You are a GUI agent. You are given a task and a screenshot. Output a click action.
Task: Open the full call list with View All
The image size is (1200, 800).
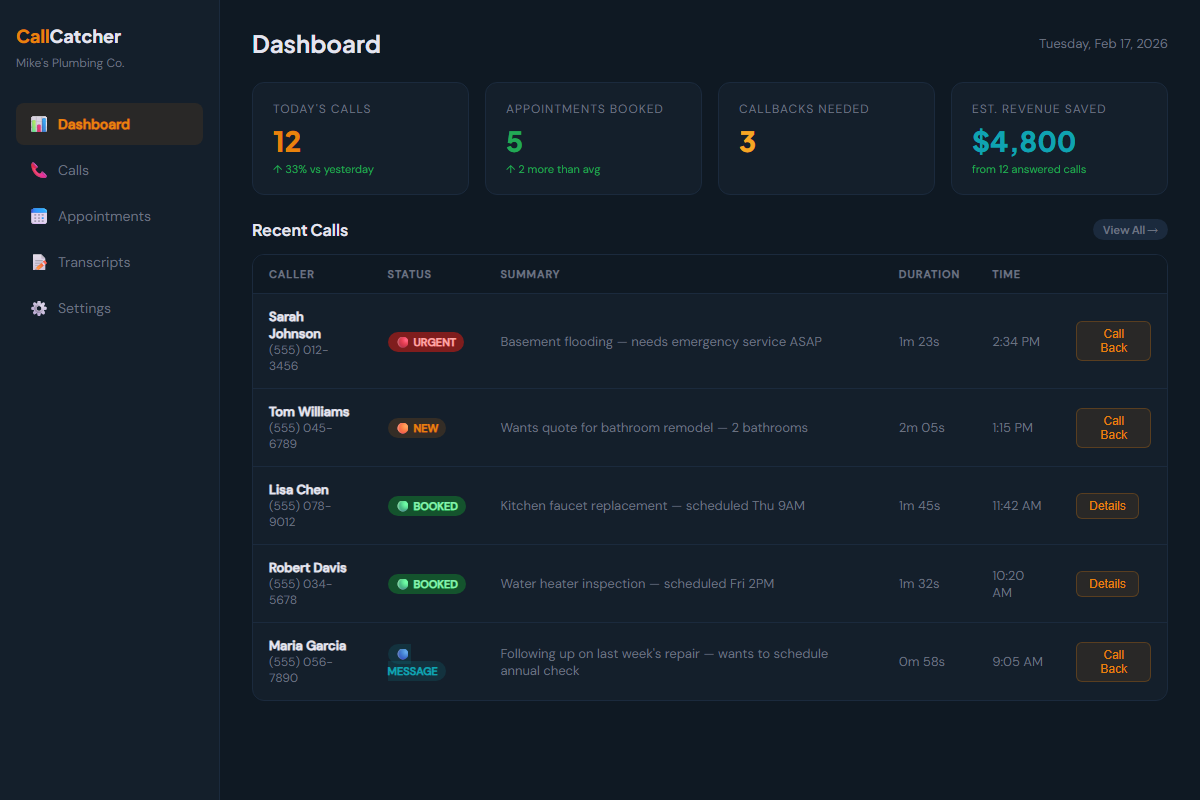point(1130,229)
